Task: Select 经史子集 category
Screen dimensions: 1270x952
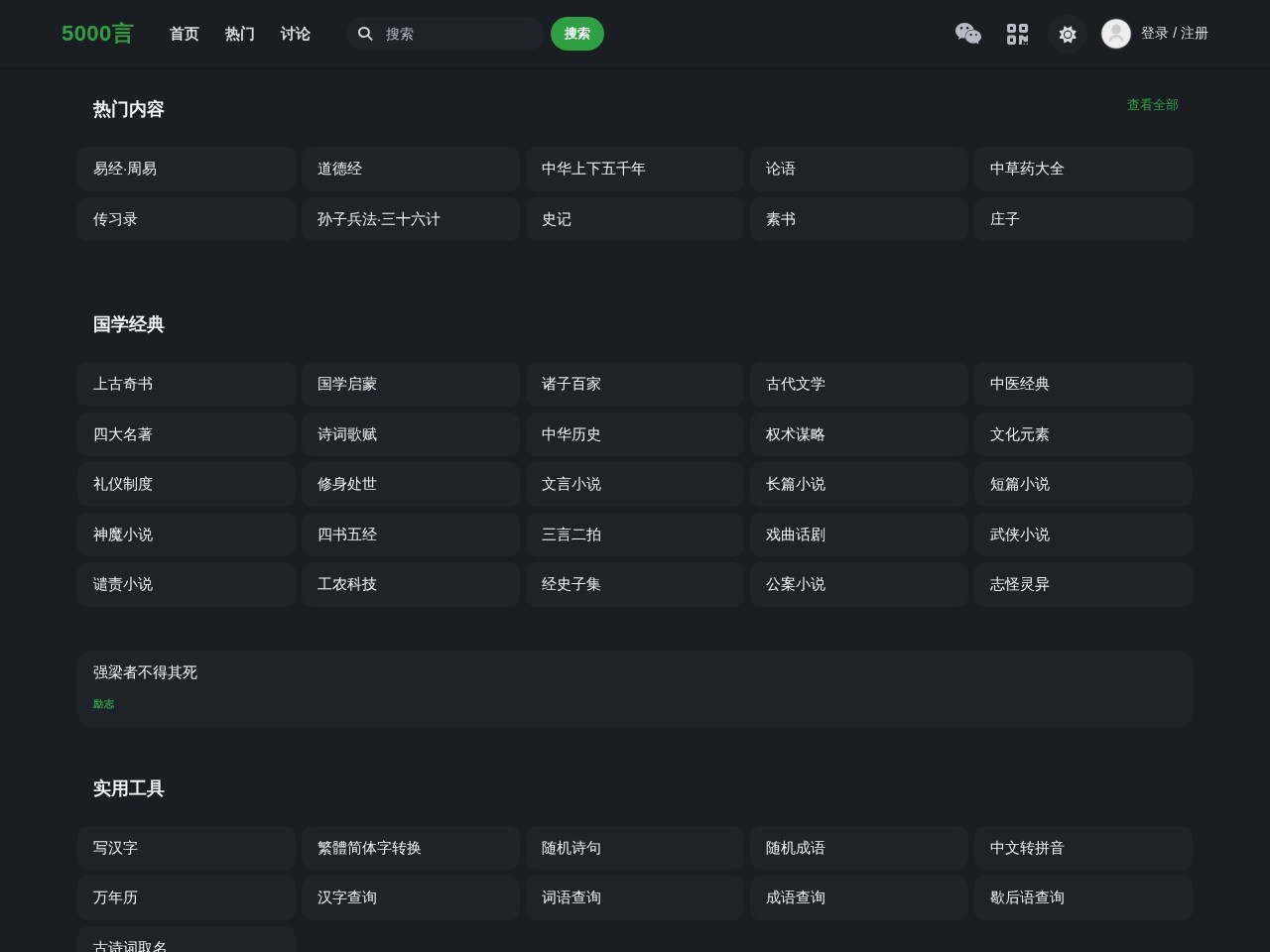Action: point(635,584)
